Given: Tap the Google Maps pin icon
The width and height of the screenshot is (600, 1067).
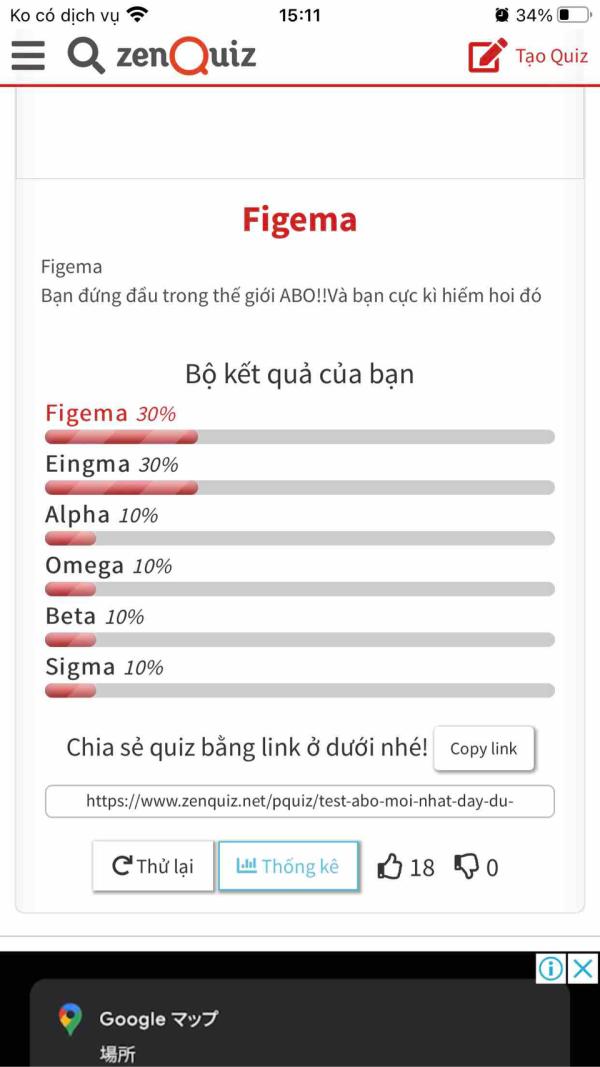Looking at the screenshot, I should point(69,1019).
